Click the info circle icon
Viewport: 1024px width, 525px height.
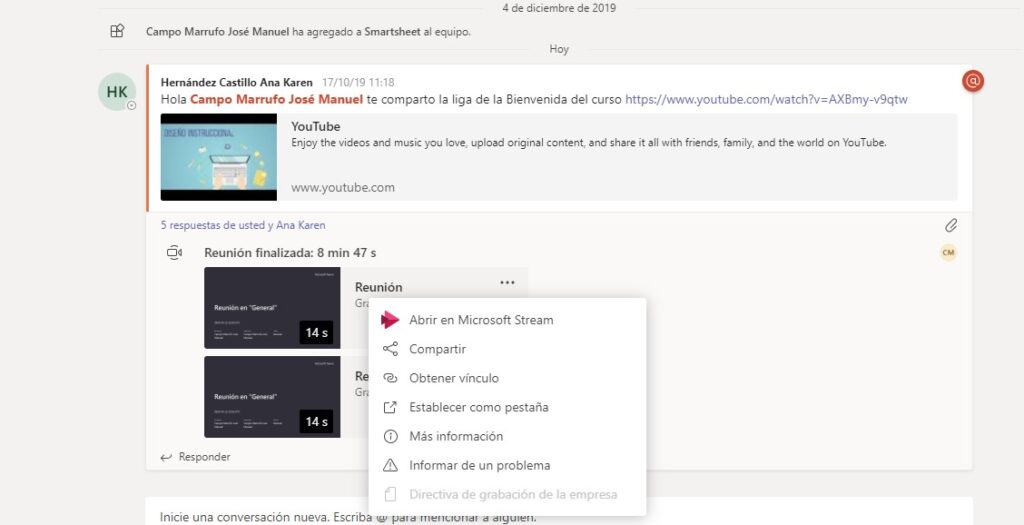click(x=390, y=436)
